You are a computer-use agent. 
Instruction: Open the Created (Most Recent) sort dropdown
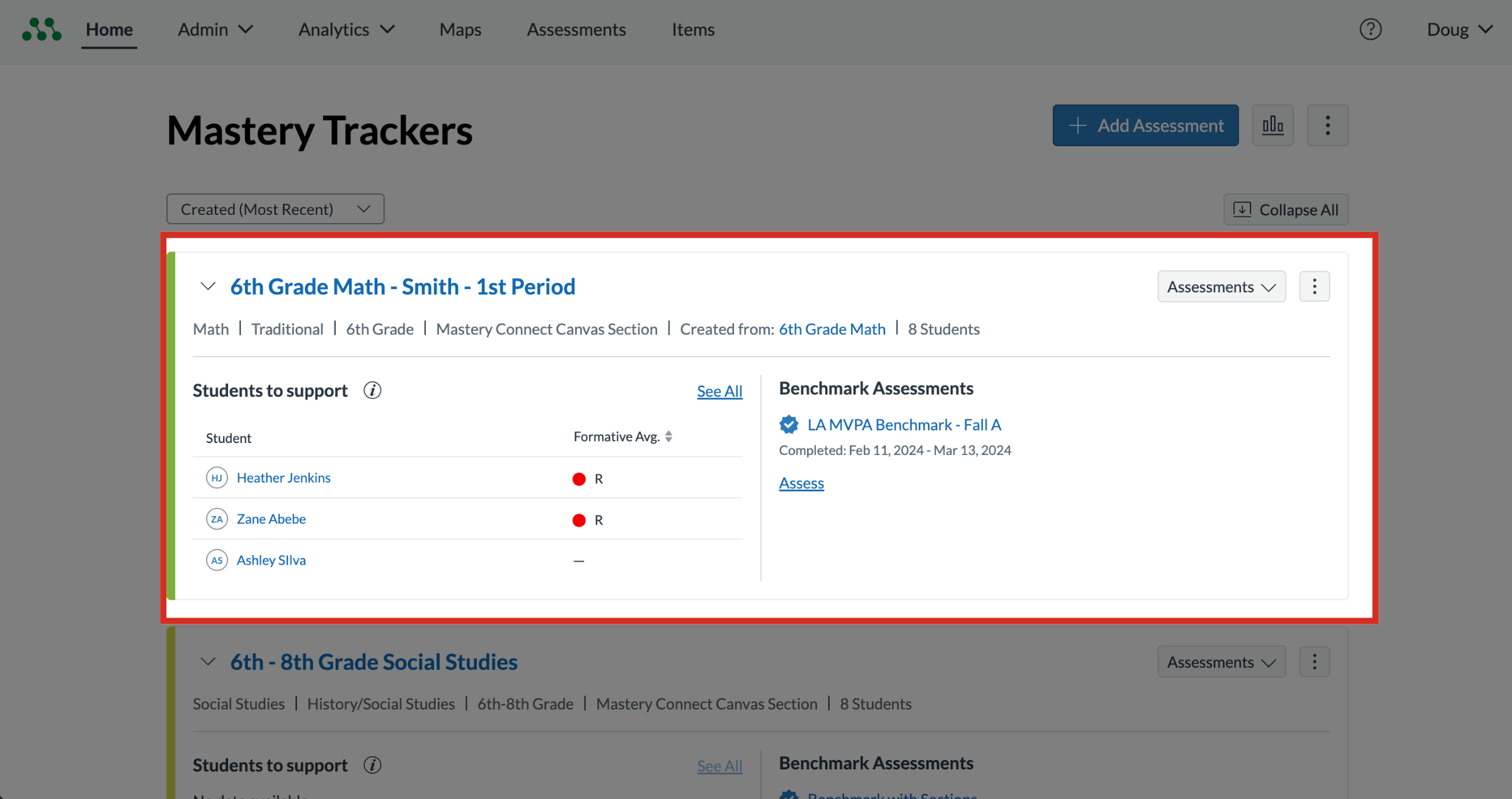click(x=275, y=209)
